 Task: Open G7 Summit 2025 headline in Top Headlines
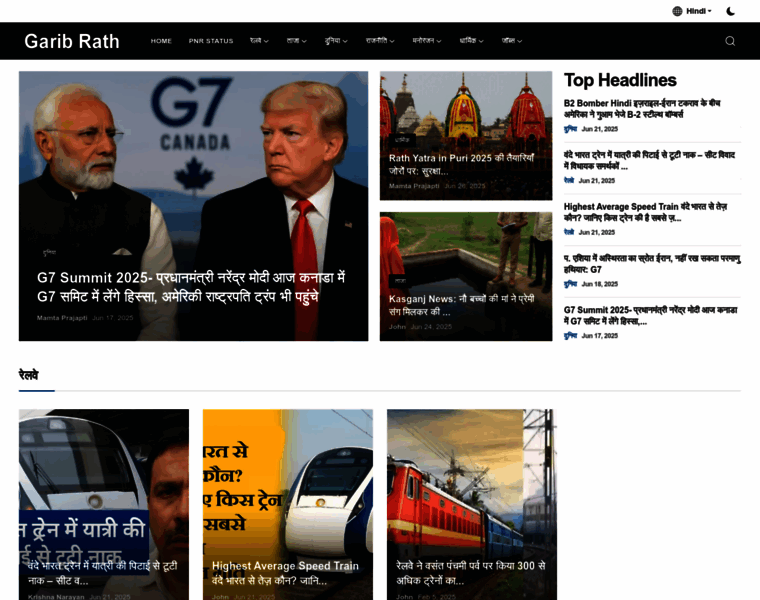tap(650, 316)
